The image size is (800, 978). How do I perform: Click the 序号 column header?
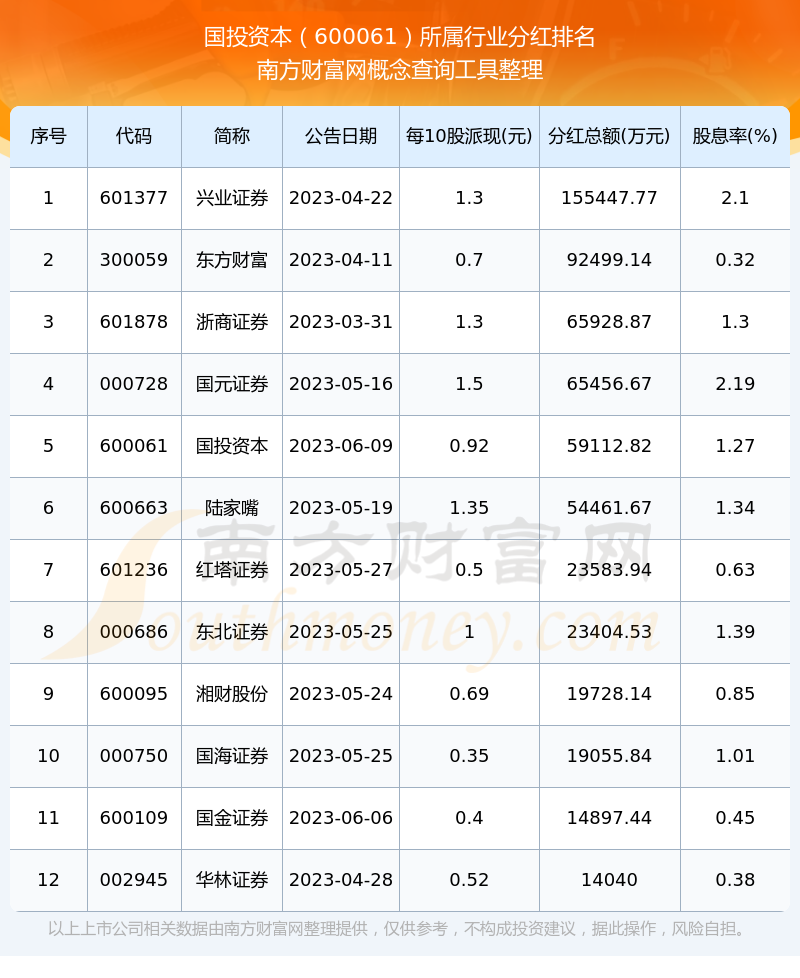coord(49,136)
